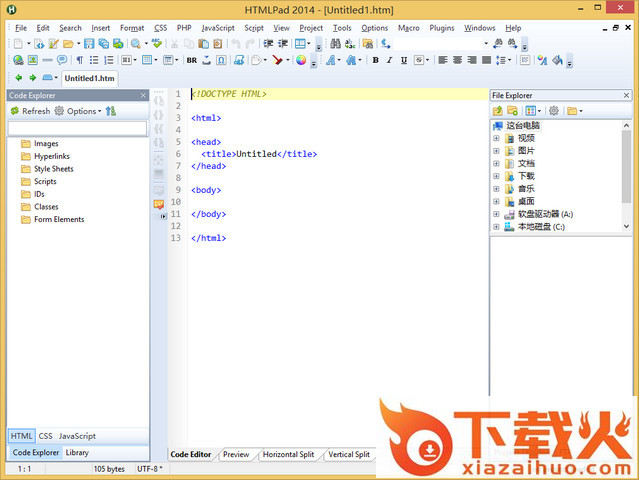Expand the 文档 folder node
639x480 pixels.
(496, 163)
